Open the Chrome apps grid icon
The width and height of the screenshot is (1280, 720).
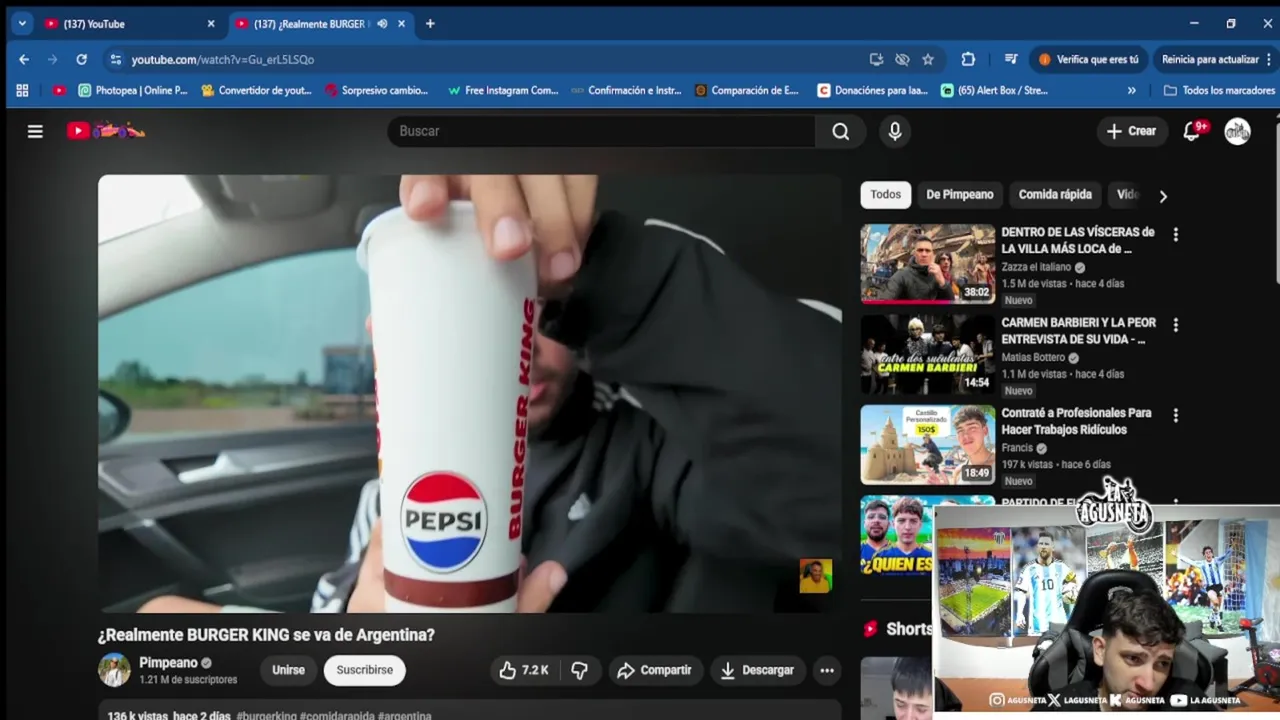pos(23,90)
